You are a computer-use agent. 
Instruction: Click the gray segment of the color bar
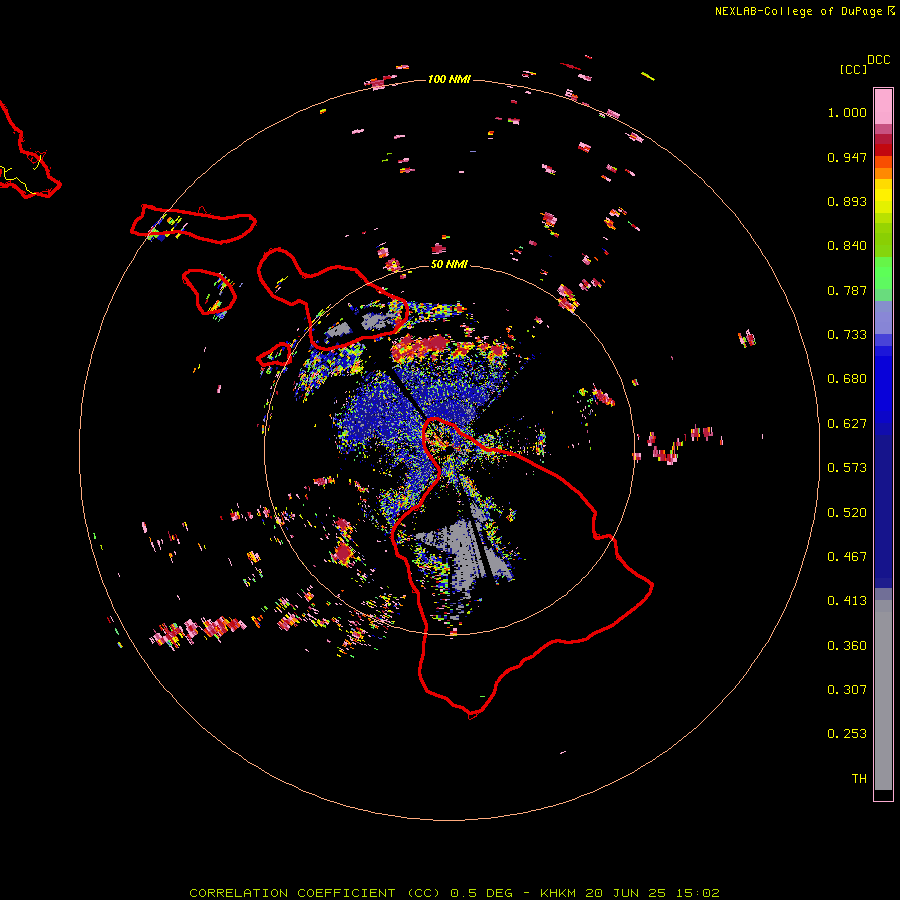pos(883,695)
